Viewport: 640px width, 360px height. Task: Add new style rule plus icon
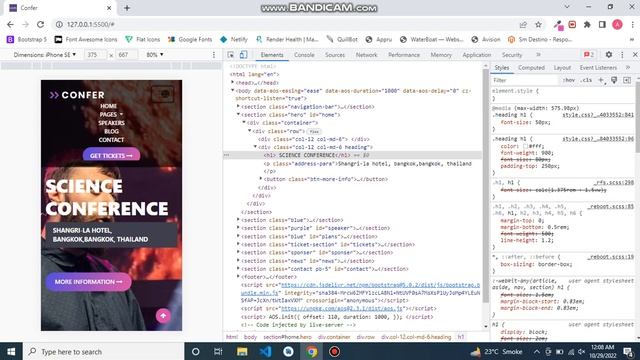601,80
